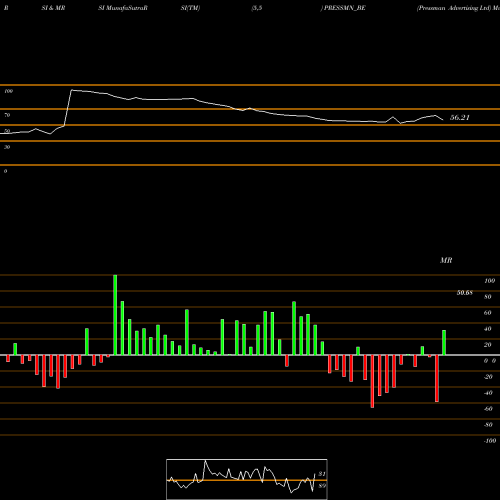The image size is (500, 500).
Task: Click the "MR" panel title
Action: [446, 260]
